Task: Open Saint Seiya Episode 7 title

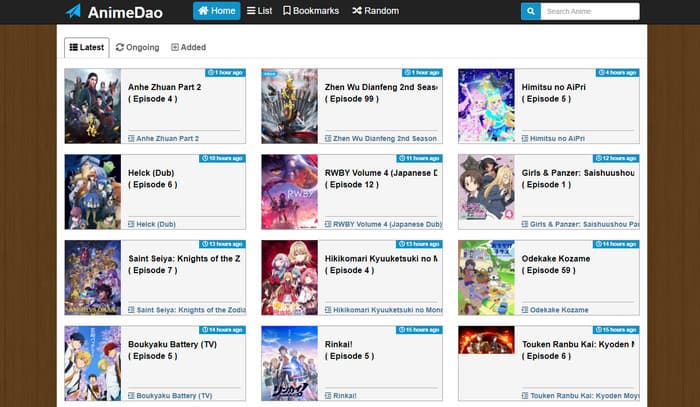Action: pos(184,264)
